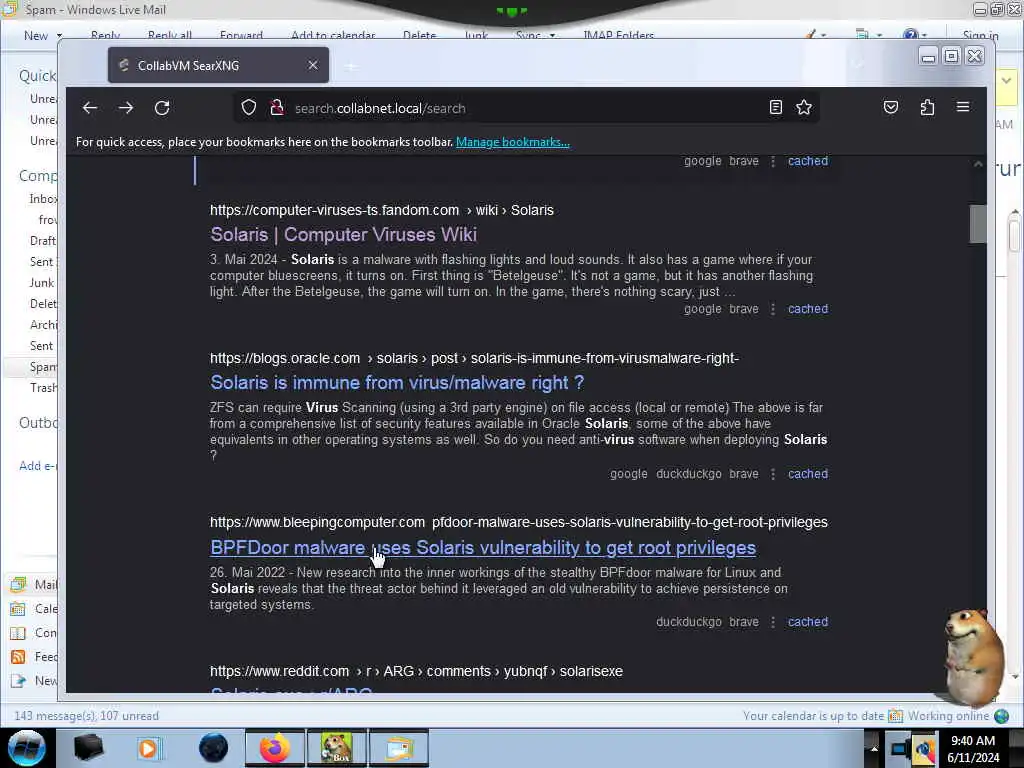Viewport: 1024px width, 768px height.
Task: Expand options dots for fandom wiki result
Action: point(773,309)
